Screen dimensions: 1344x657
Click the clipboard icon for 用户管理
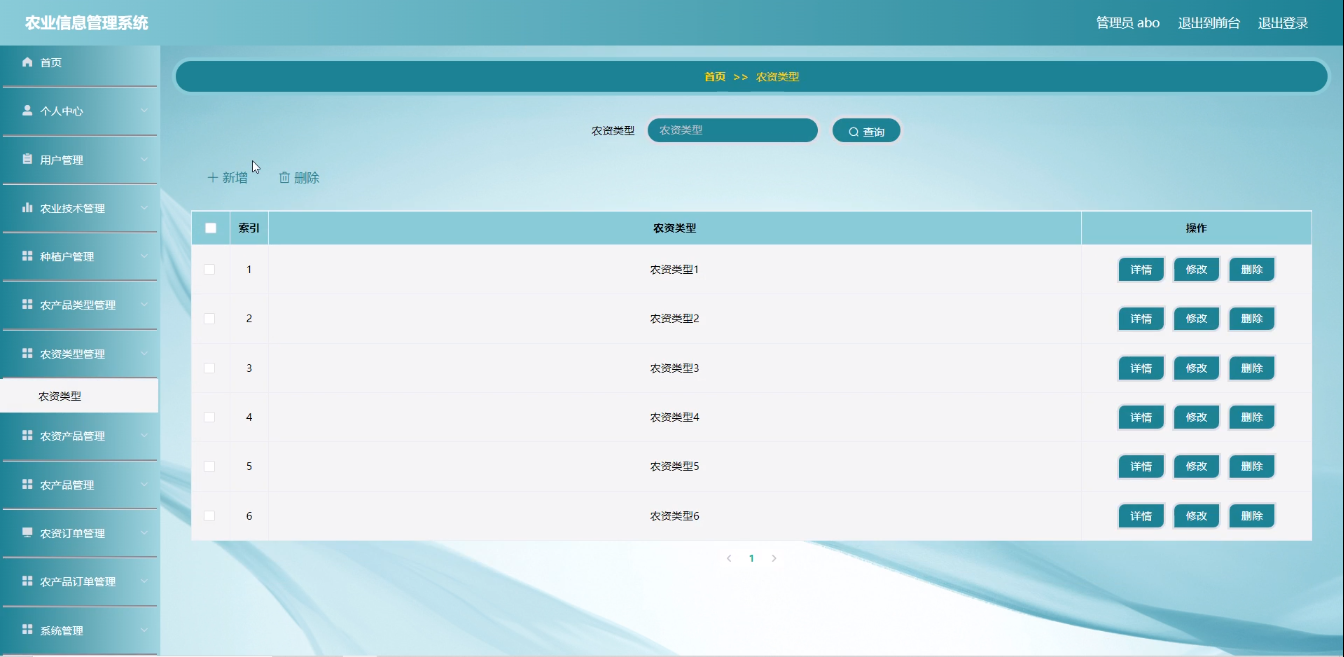[x=28, y=159]
